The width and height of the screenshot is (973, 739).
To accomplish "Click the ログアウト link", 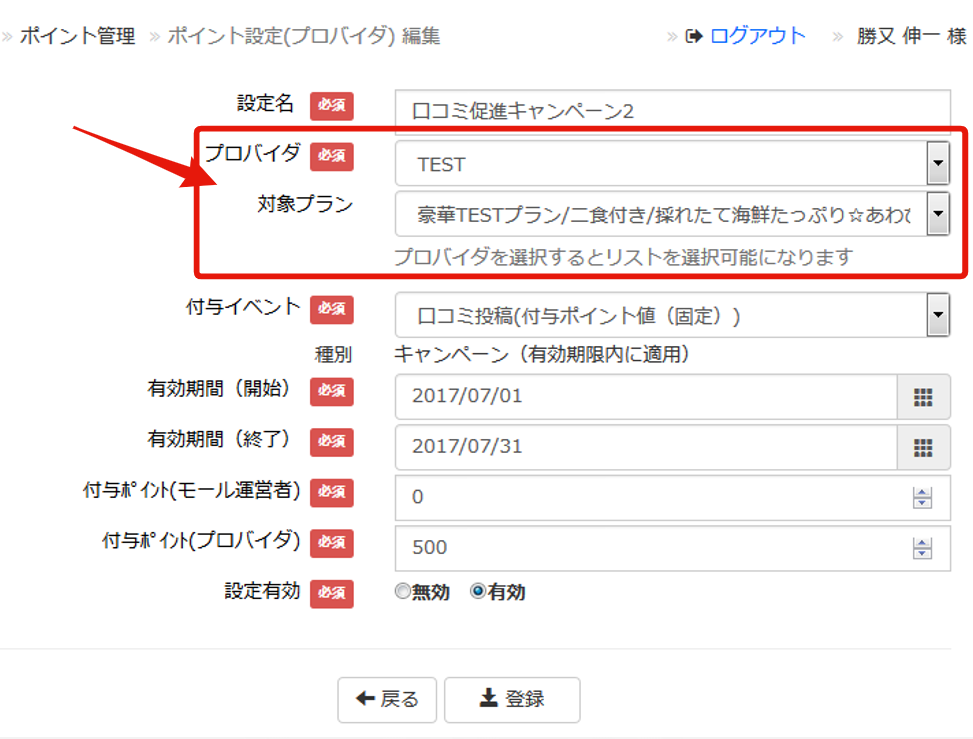I will click(757, 36).
